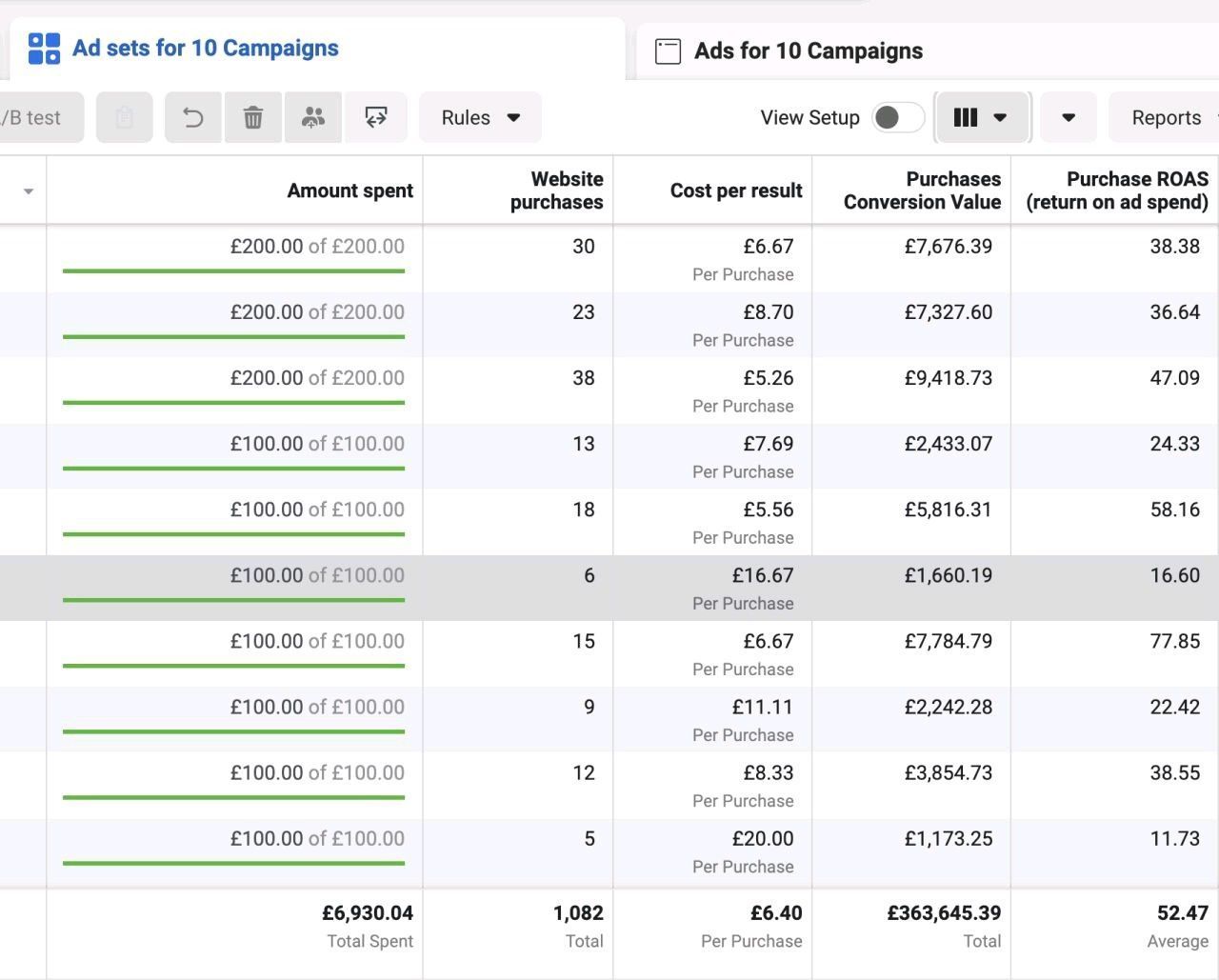Click the greyed-out clipboard paste icon
The width and height of the screenshot is (1219, 980).
pos(125,118)
